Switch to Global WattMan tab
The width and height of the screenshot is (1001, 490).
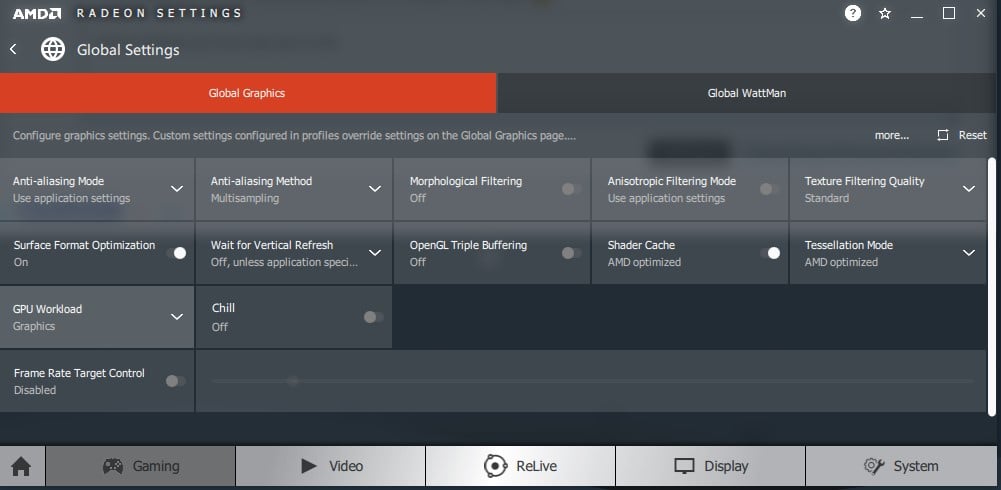[746, 93]
